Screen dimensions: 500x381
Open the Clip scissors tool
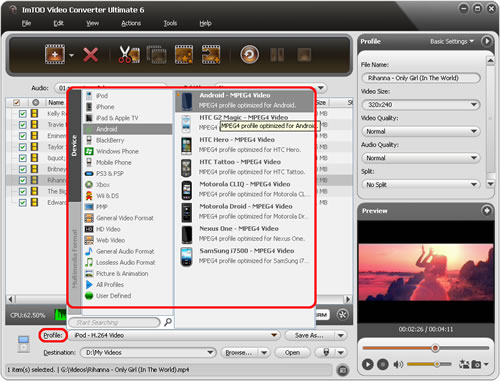pos(129,54)
